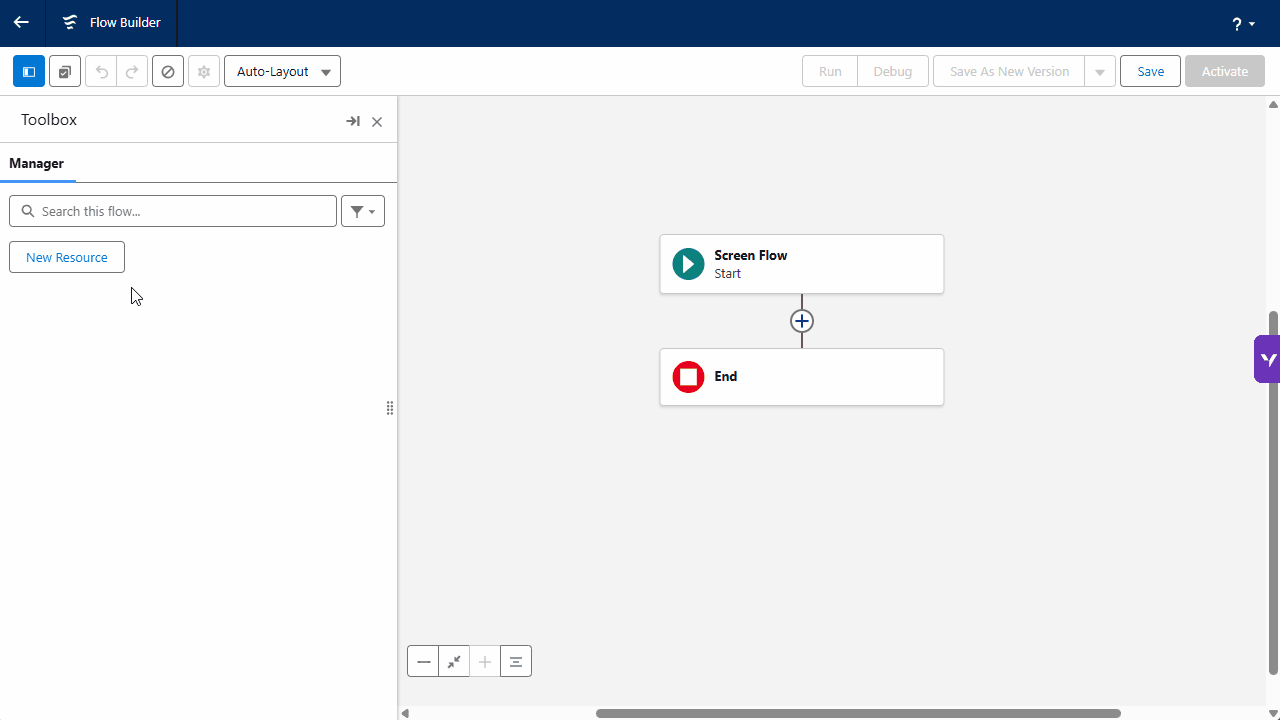This screenshot has width=1280, height=720.
Task: Click the Save button
Action: [1150, 72]
